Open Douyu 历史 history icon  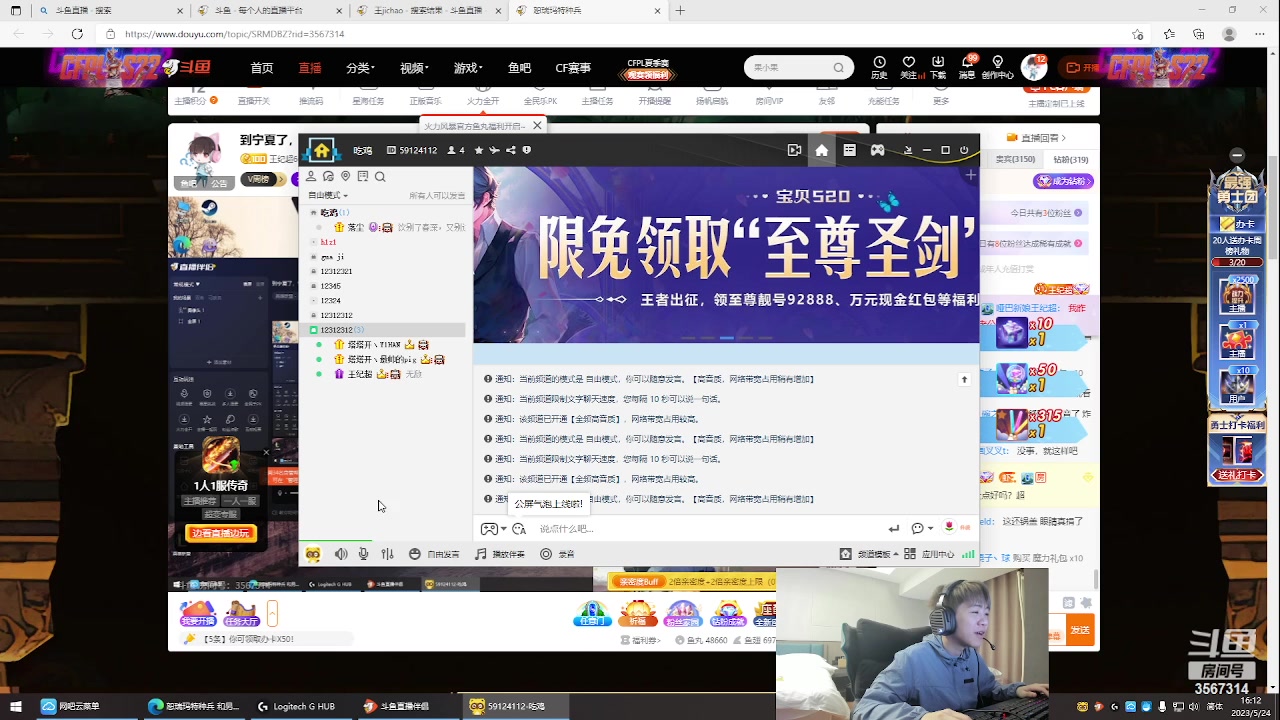pyautogui.click(x=879, y=68)
